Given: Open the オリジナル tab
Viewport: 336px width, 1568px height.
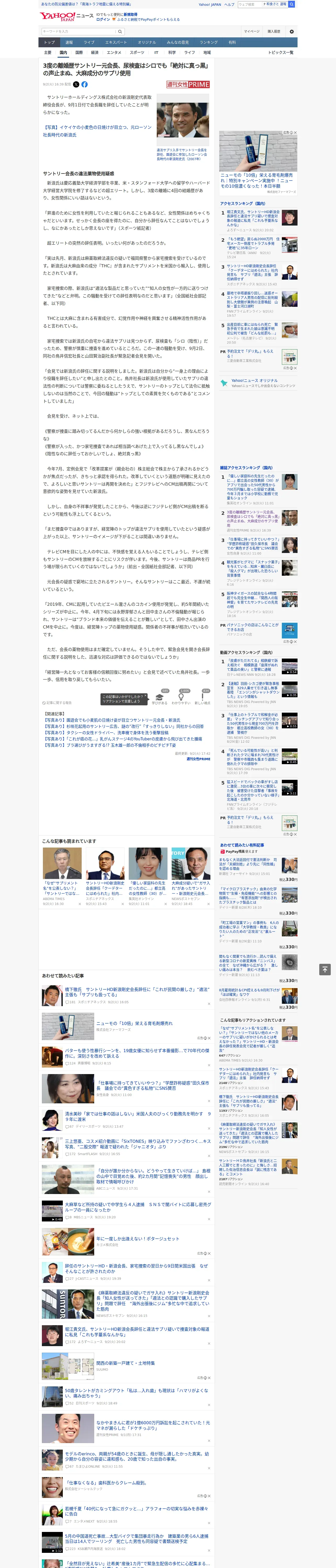Looking at the screenshot, I should pos(147,43).
